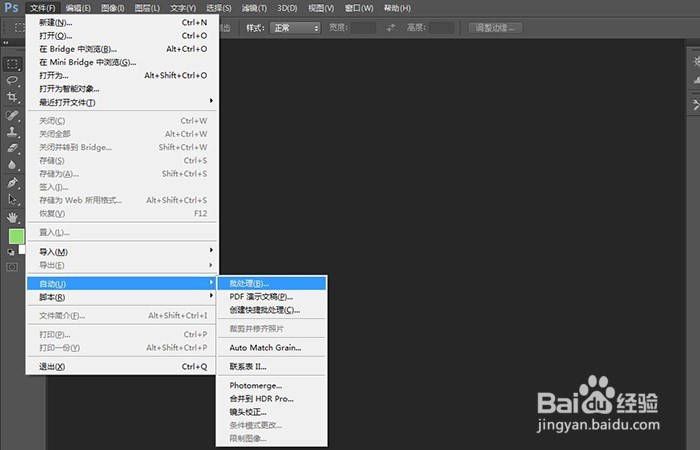Viewport: 700px width, 450px height.
Task: Select 镜头校正... entry
Action: pyautogui.click(x=272, y=412)
